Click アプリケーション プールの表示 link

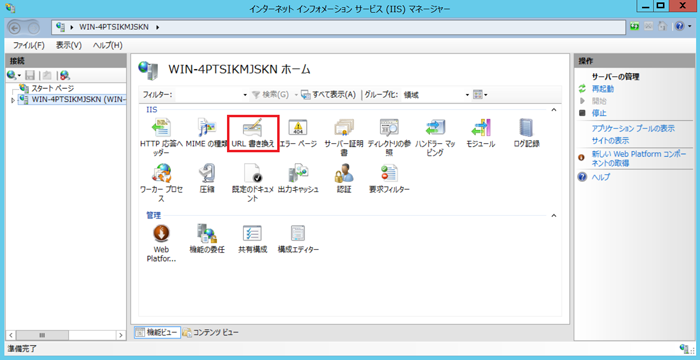click(x=633, y=128)
